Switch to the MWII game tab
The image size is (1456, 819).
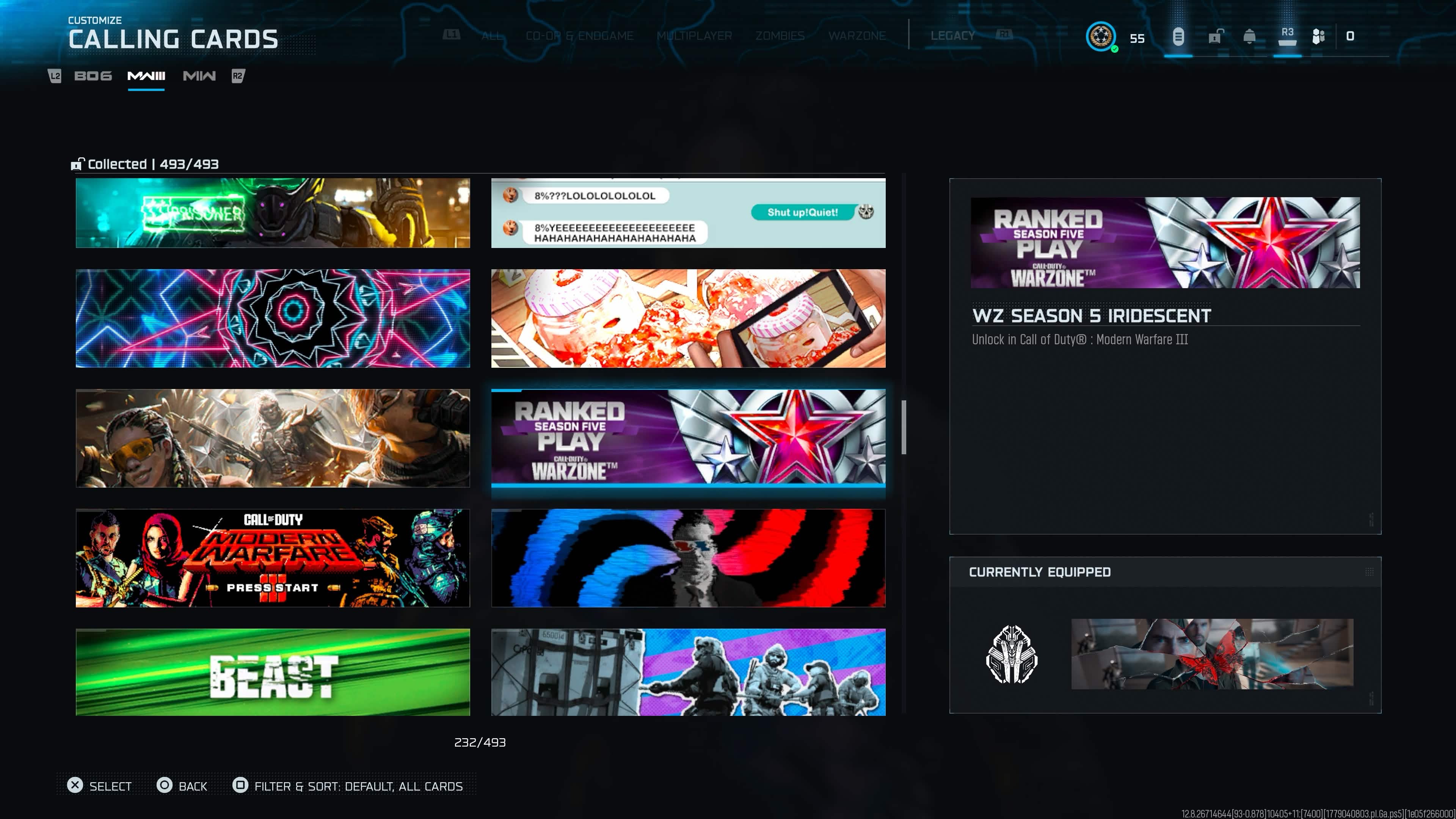tap(199, 76)
